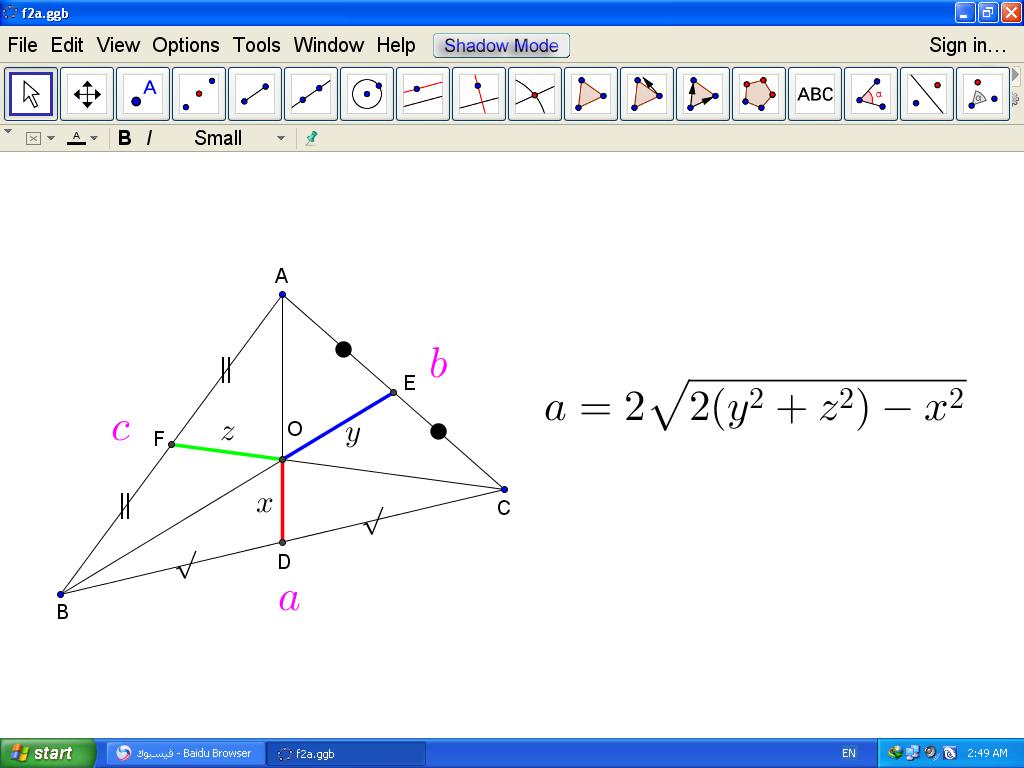Screen dimensions: 1024x768
Task: Select the ABC text tool
Action: 815,94
